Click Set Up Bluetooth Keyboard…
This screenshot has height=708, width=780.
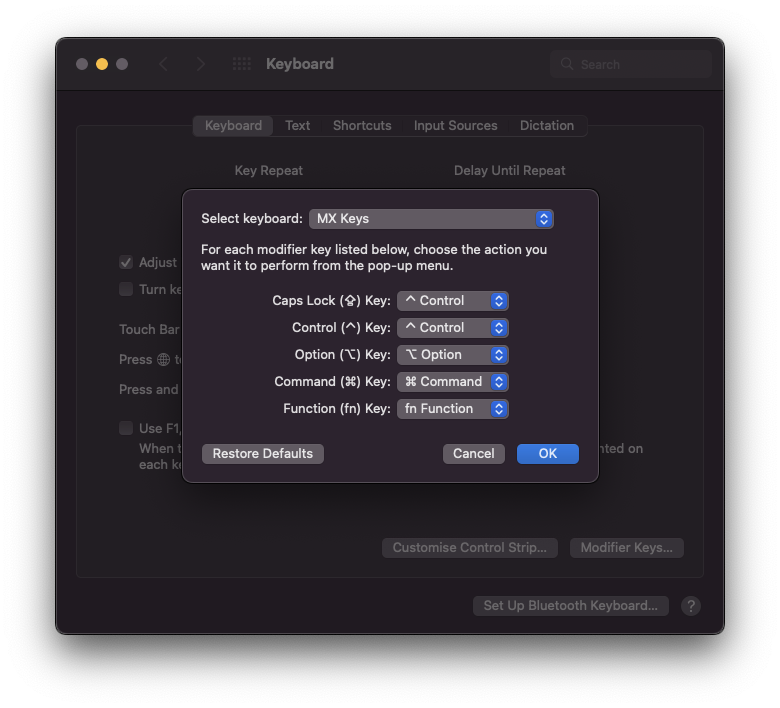tap(571, 606)
